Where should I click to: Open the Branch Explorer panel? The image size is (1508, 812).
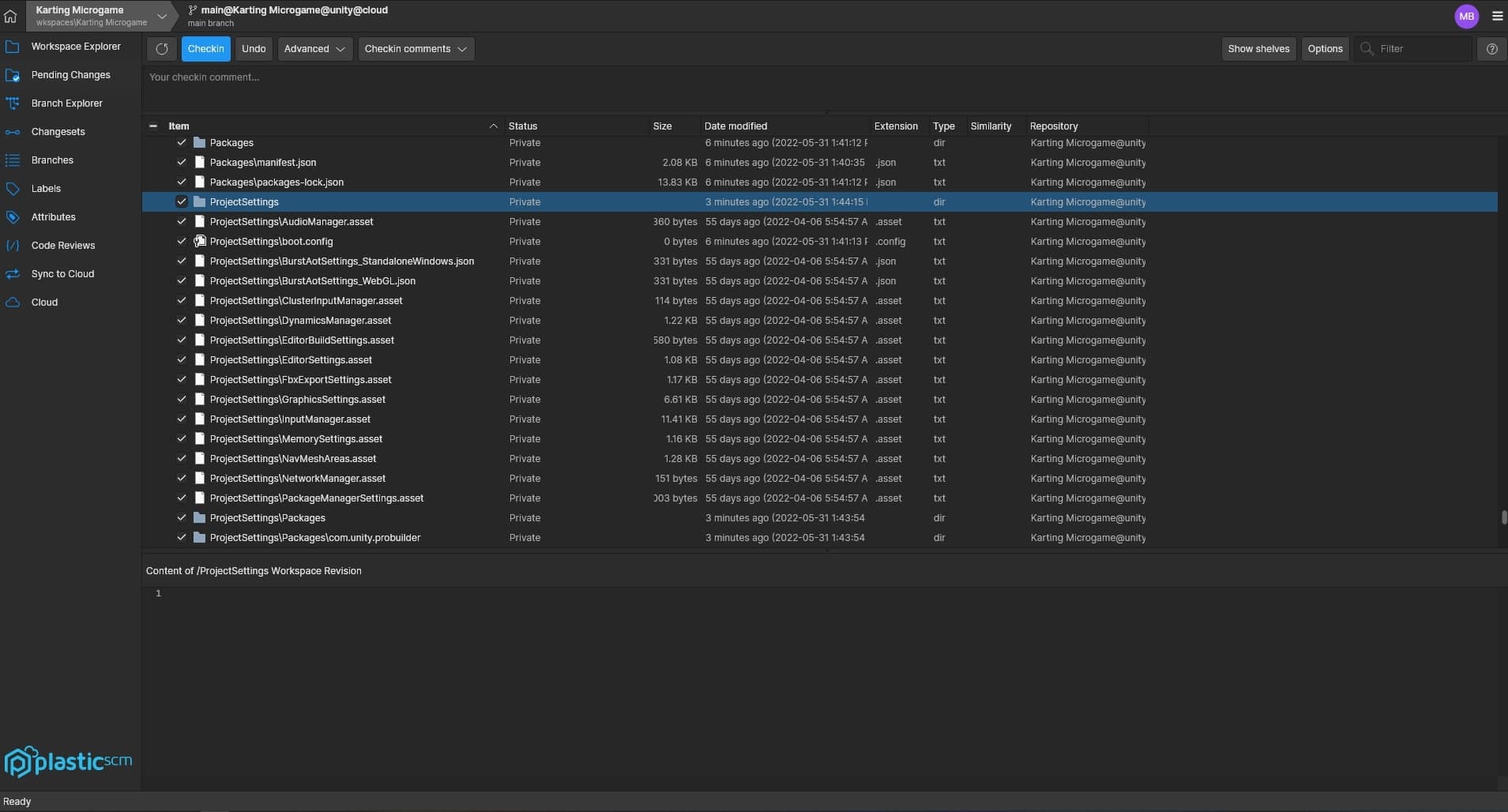click(x=67, y=103)
